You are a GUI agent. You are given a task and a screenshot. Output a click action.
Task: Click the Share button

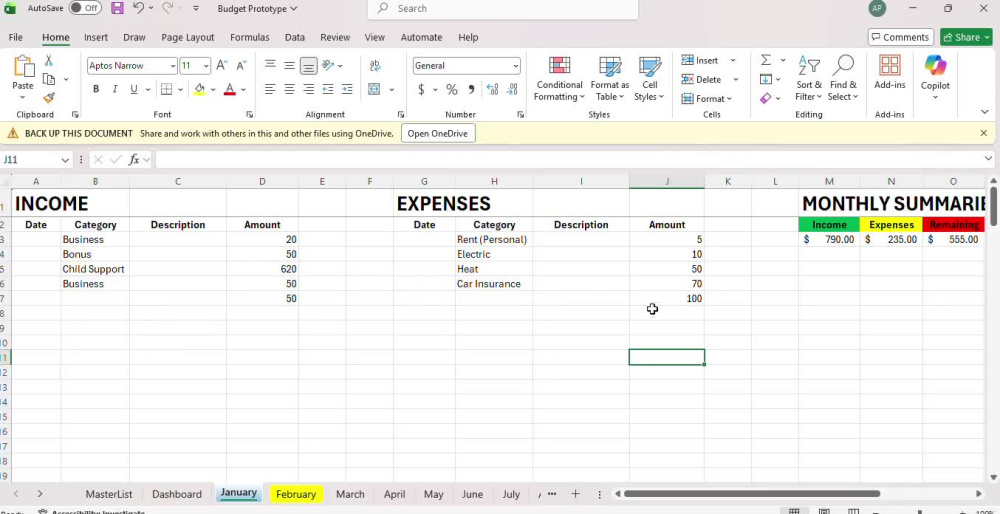pos(966,37)
